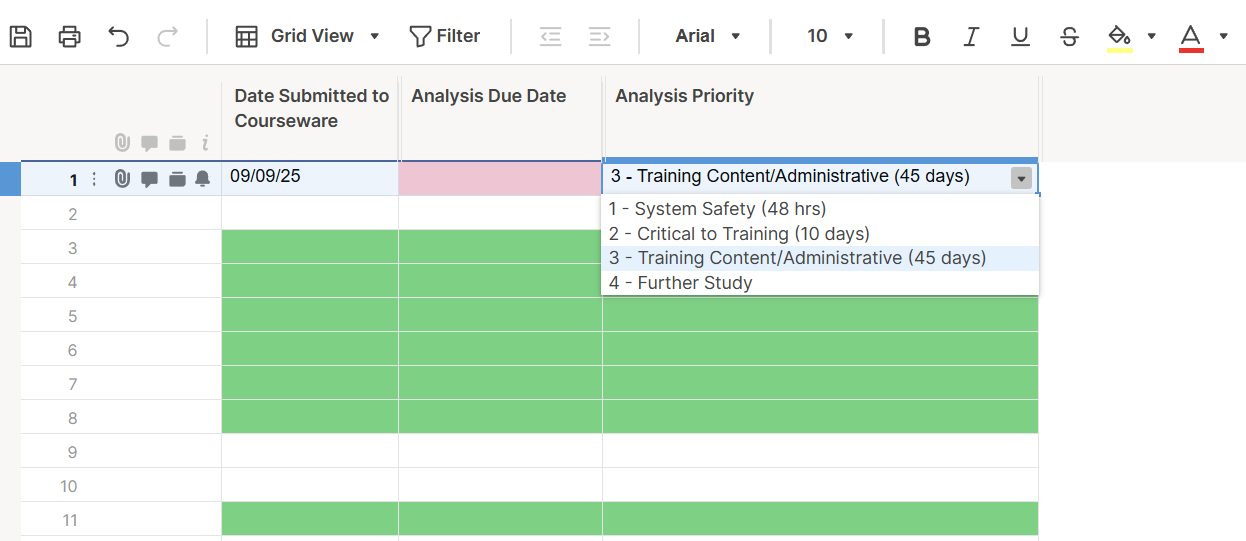Open row 1 attachments paperclip
Viewport: 1246px width, 541px height.
point(122,179)
